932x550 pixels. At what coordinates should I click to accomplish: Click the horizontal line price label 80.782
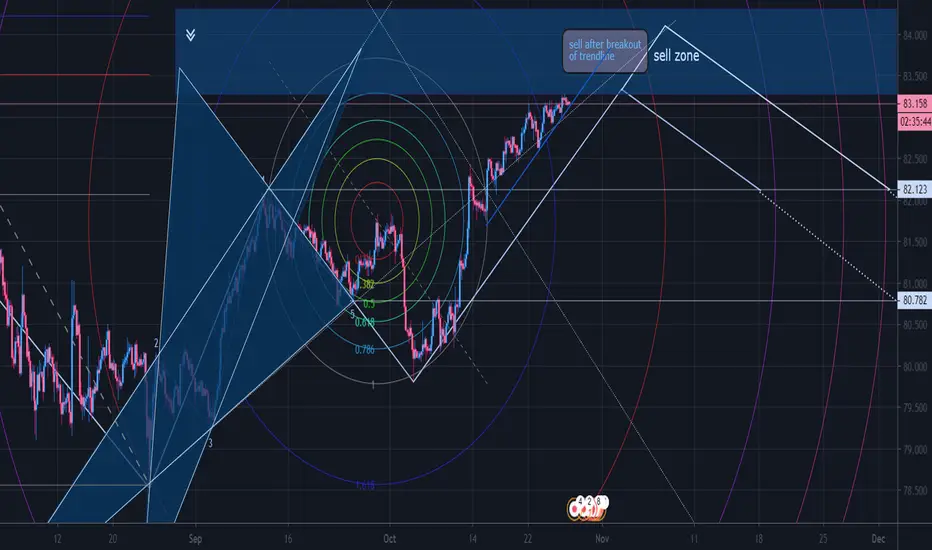(x=915, y=300)
